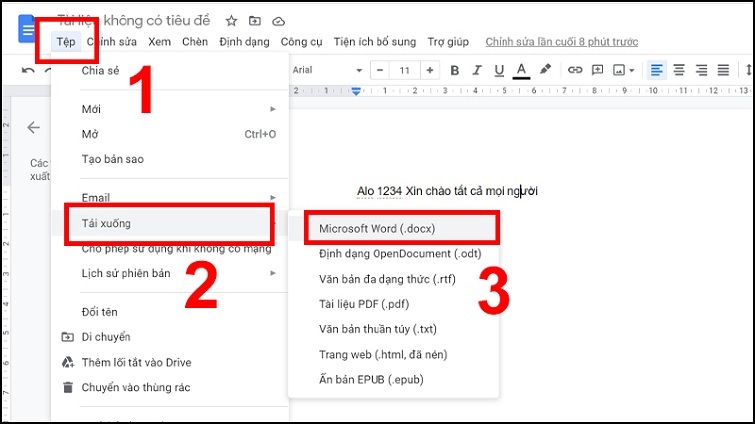Download as Trang web (.html, đã nén)
The width and height of the screenshot is (755, 424).
pyautogui.click(x=393, y=355)
